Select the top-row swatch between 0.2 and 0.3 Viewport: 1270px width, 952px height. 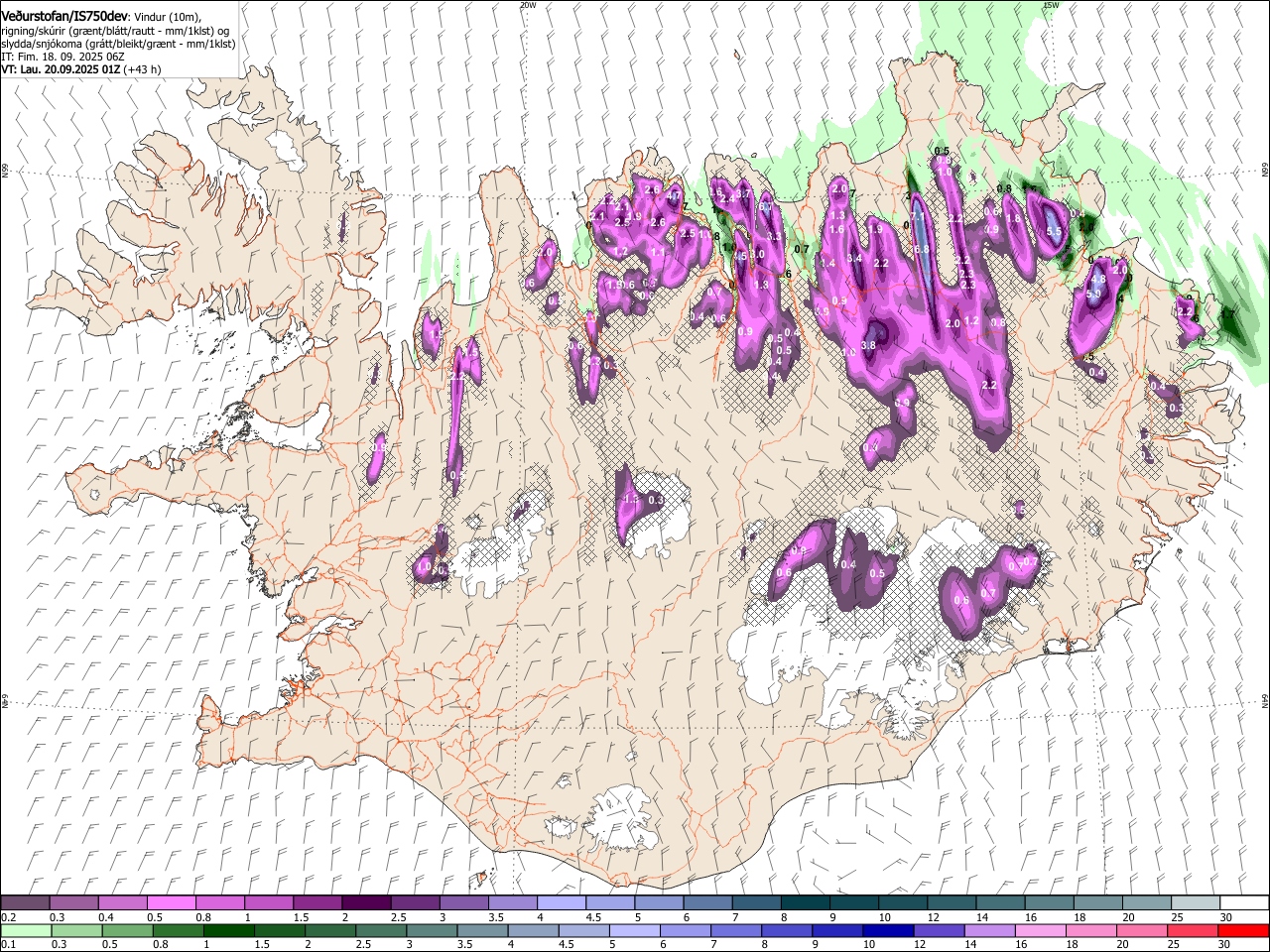tap(25, 903)
